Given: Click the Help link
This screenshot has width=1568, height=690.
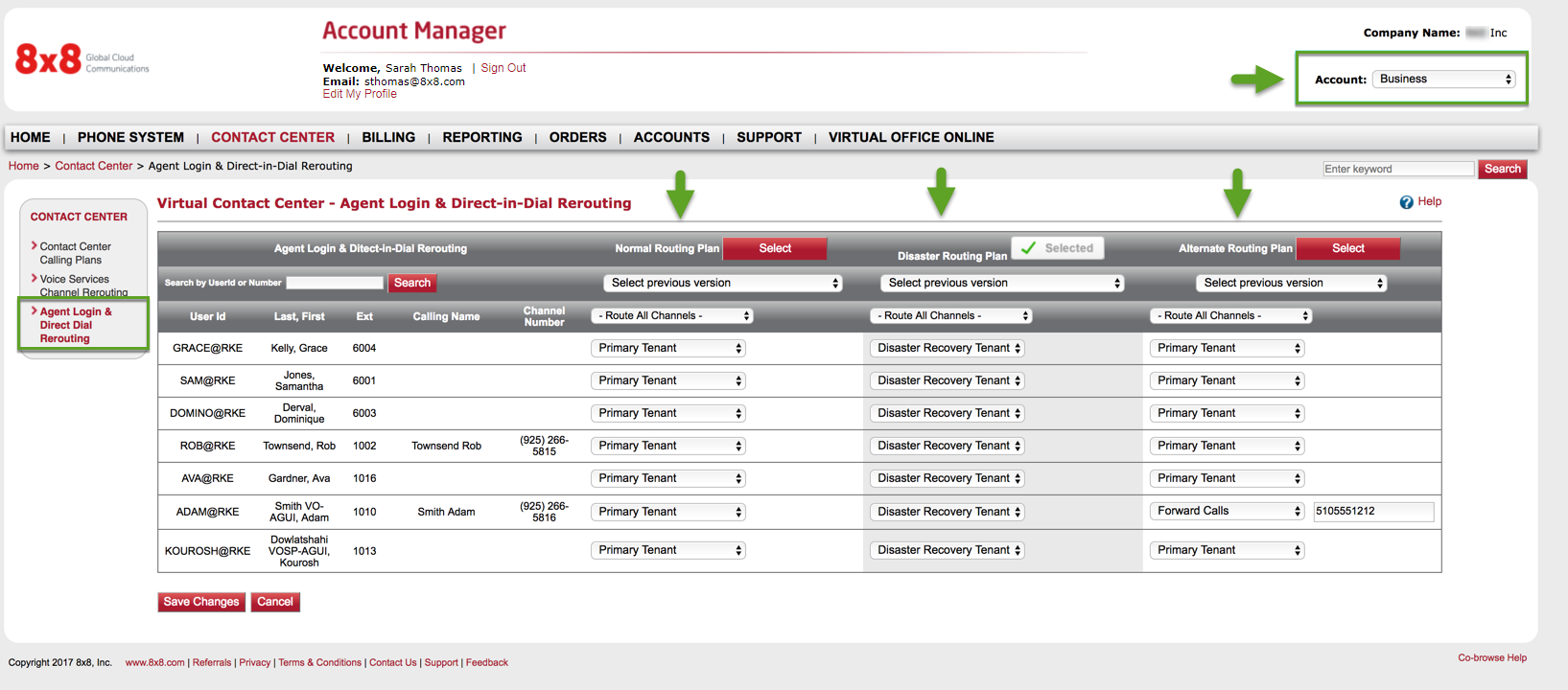Looking at the screenshot, I should point(1429,201).
